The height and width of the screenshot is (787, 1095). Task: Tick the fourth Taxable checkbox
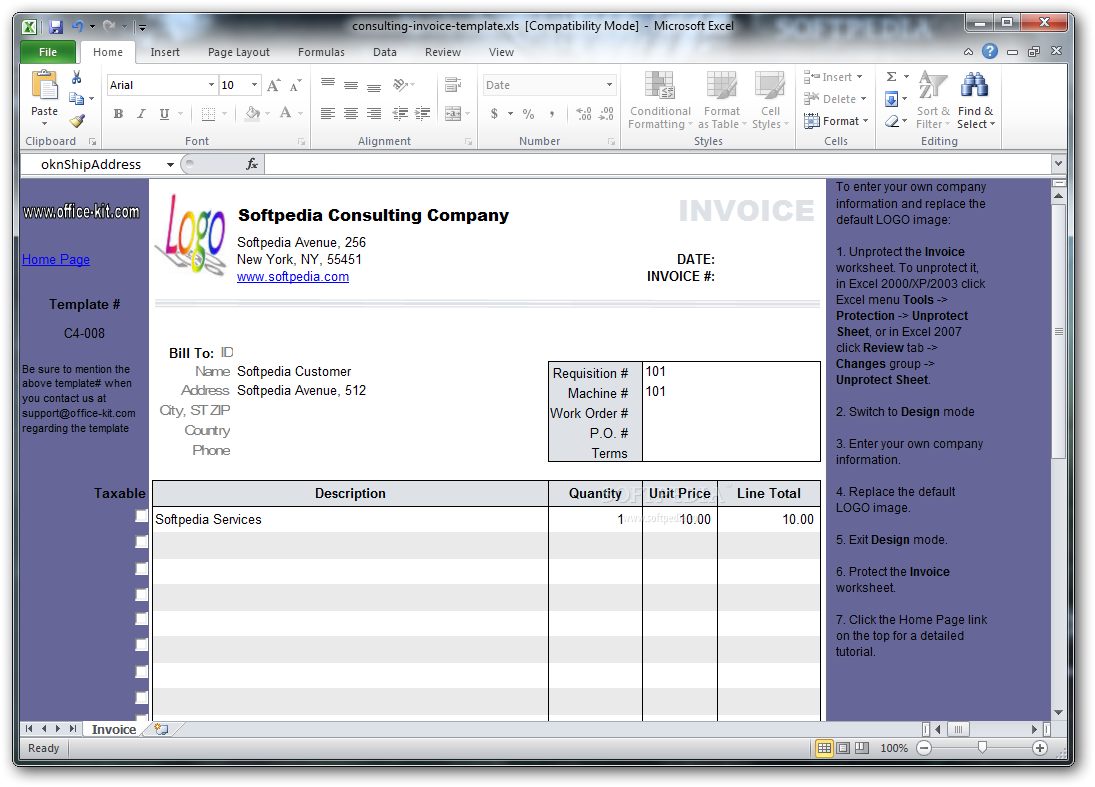pos(142,594)
